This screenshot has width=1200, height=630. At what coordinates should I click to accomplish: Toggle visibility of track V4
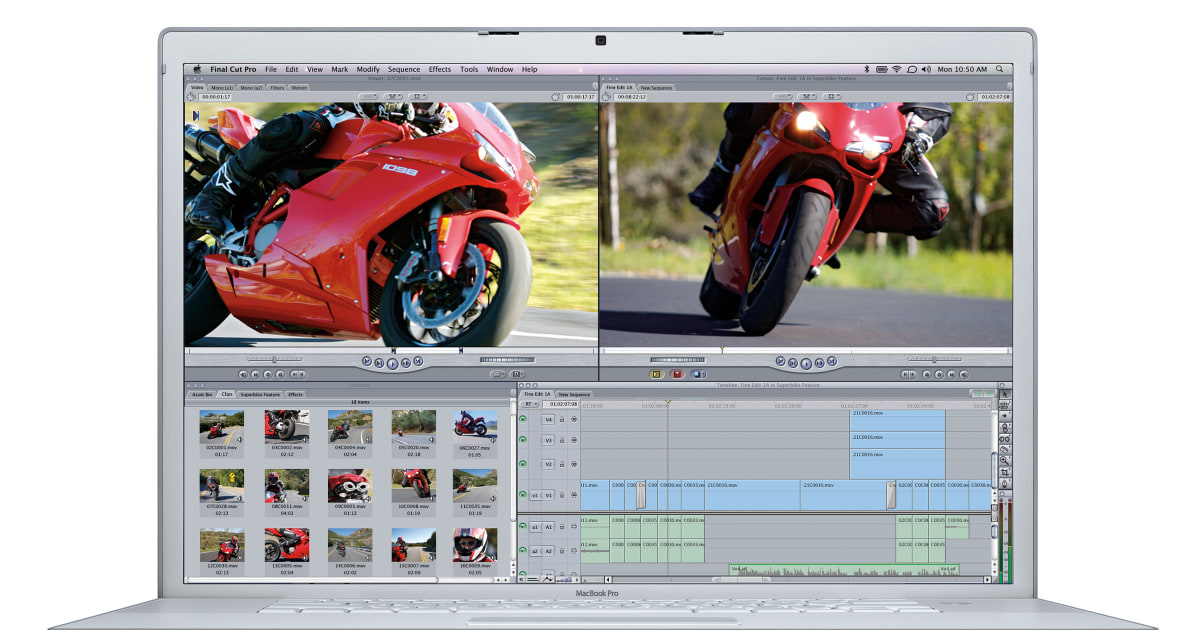[x=523, y=418]
